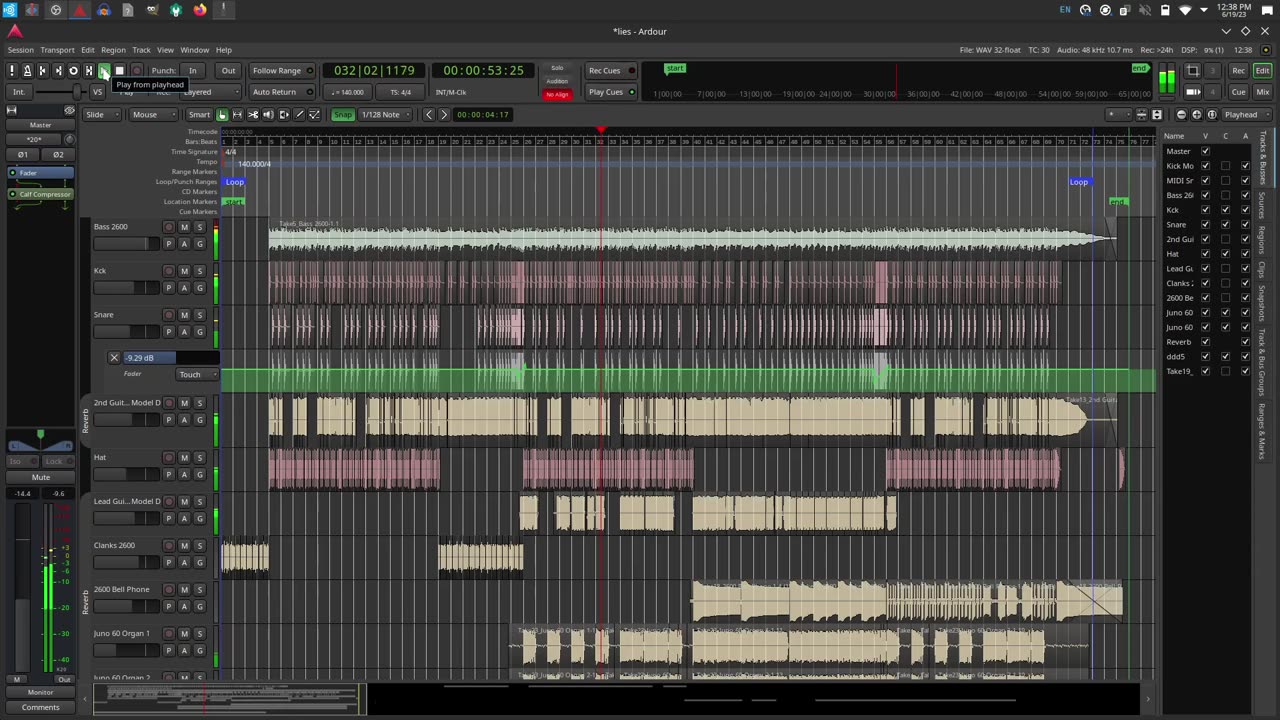
Task: Uncheck Master visibility checkbox
Action: (x=1205, y=151)
